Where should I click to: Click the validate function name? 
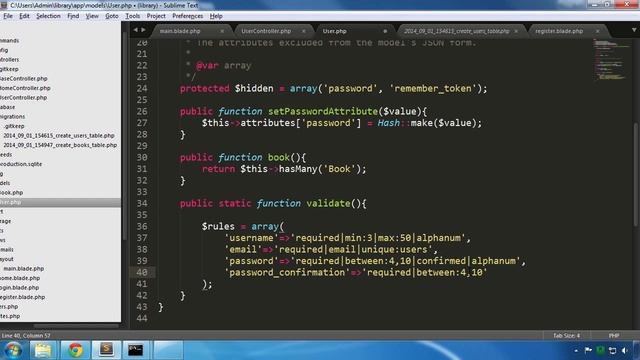[x=328, y=203]
